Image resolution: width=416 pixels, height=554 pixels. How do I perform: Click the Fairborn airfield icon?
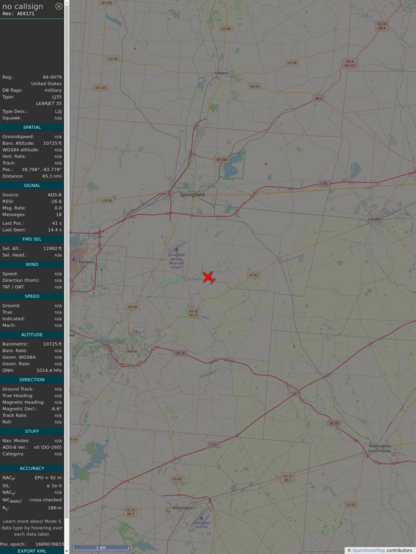(x=74, y=259)
